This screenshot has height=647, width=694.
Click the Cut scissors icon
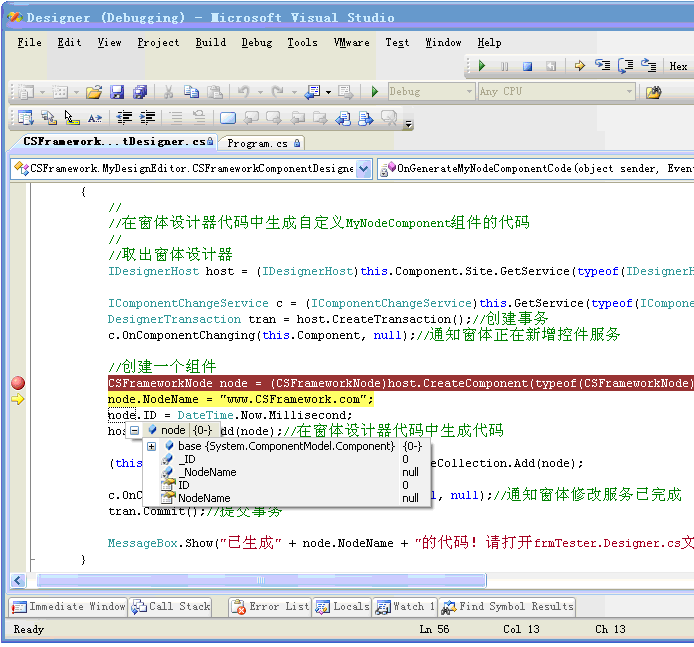tap(169, 92)
